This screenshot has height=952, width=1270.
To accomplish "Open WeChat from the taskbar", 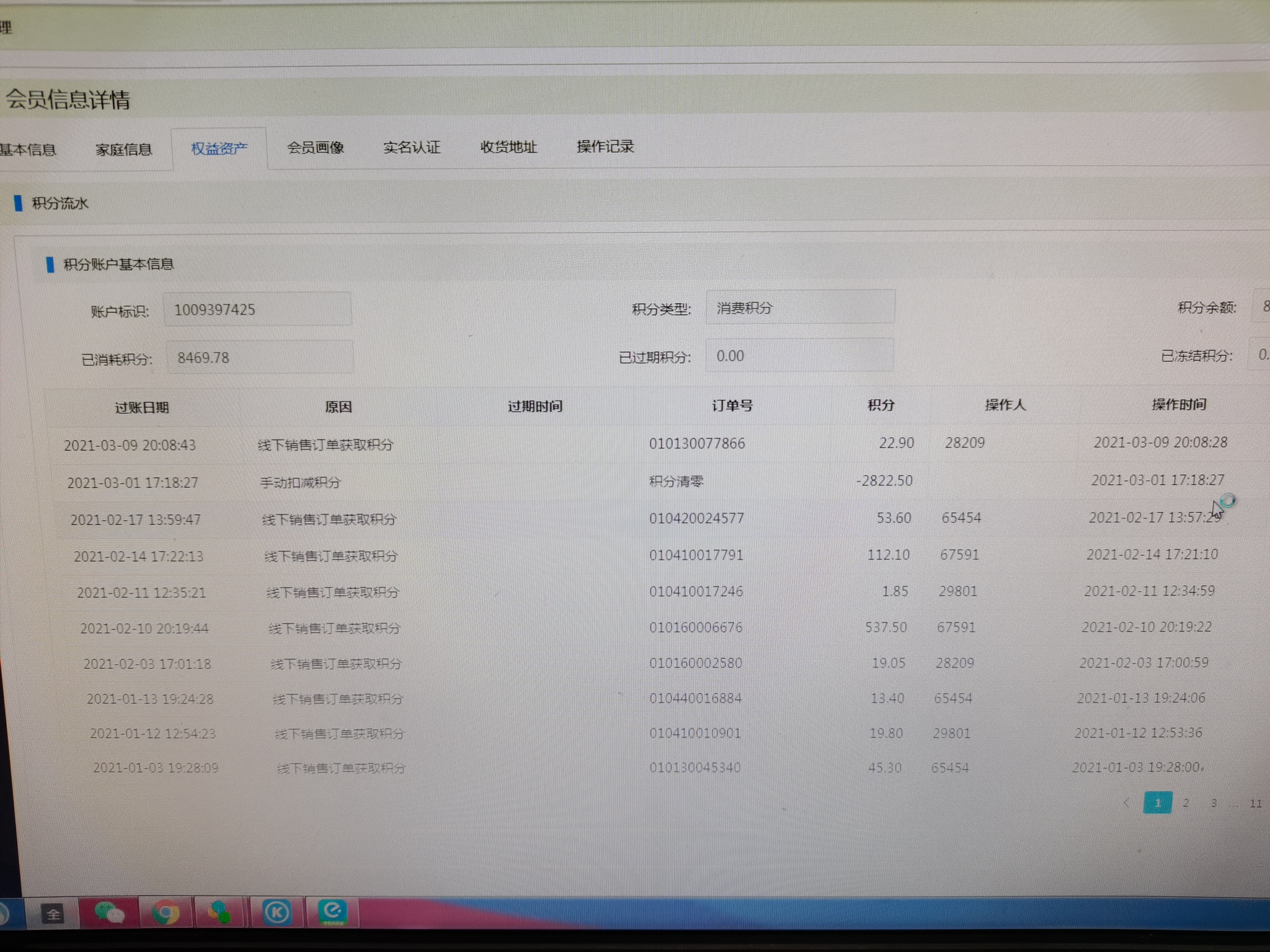I will click(109, 913).
